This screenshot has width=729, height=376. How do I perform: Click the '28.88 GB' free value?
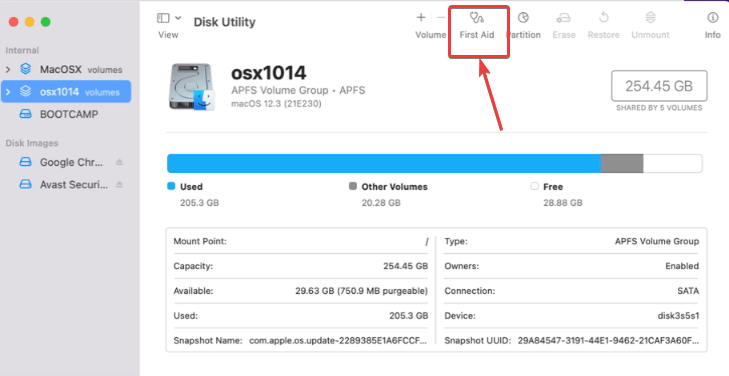point(563,203)
